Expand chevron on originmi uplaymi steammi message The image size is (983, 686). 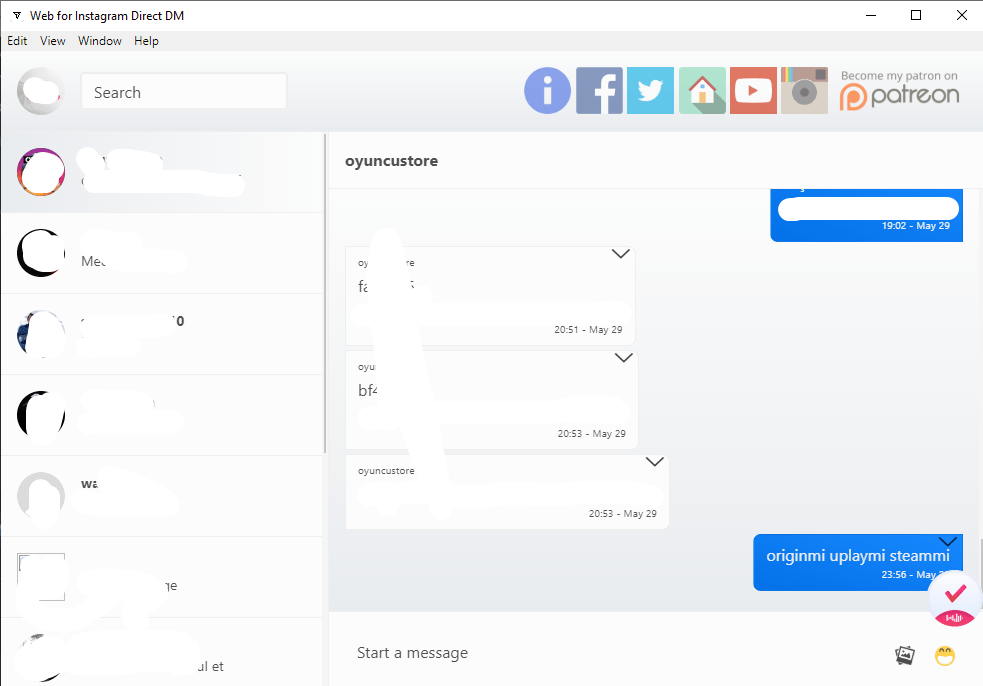(948, 542)
